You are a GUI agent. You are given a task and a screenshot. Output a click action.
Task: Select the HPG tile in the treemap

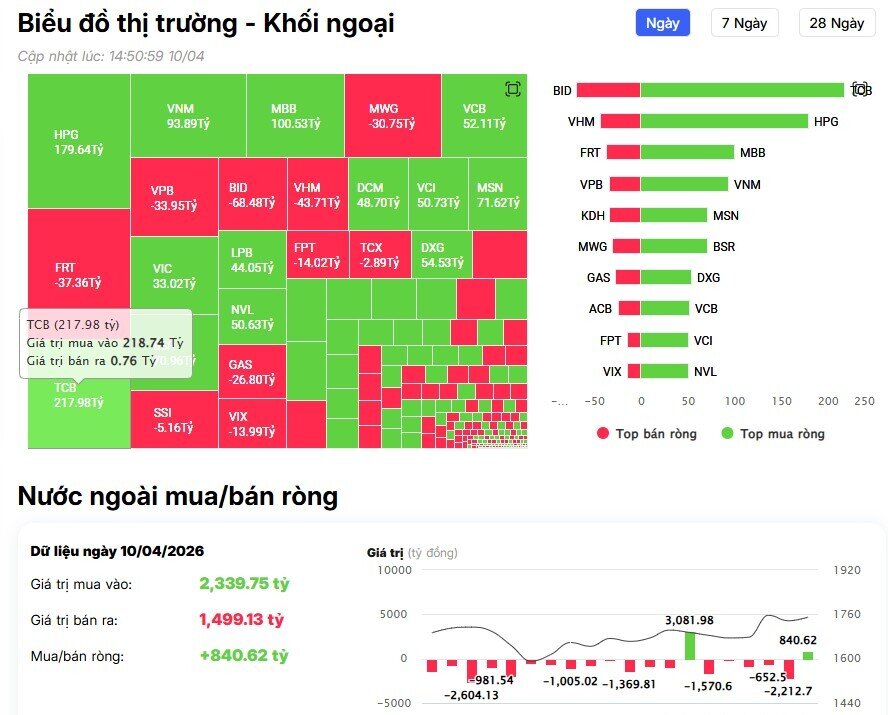point(77,140)
